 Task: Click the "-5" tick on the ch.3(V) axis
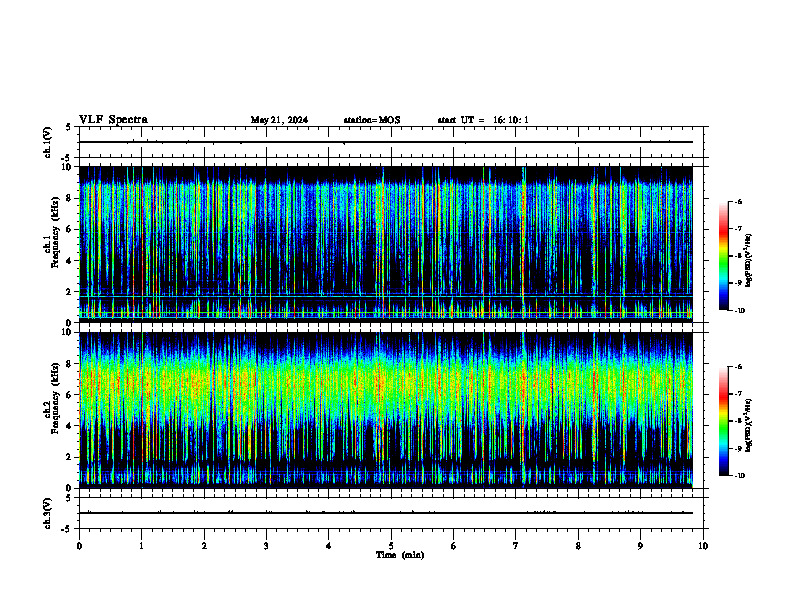tap(67, 529)
